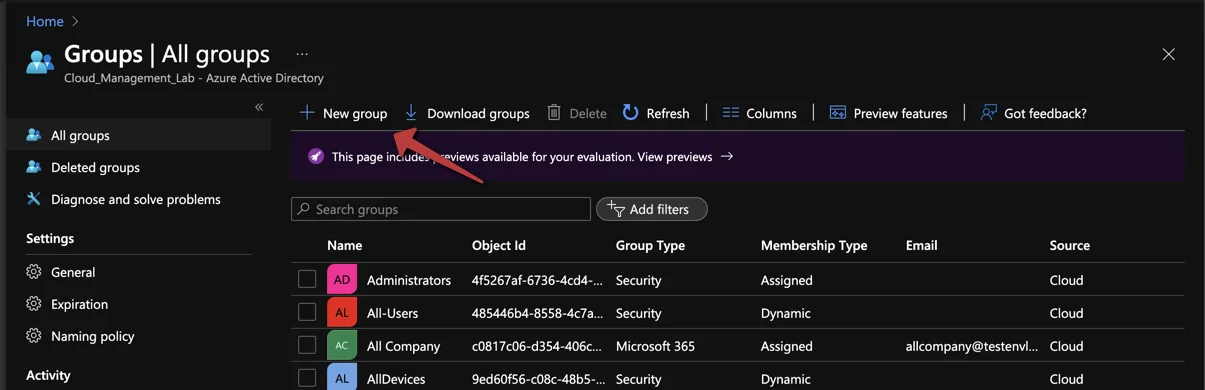Click the Download groups arrow icon

(410, 113)
